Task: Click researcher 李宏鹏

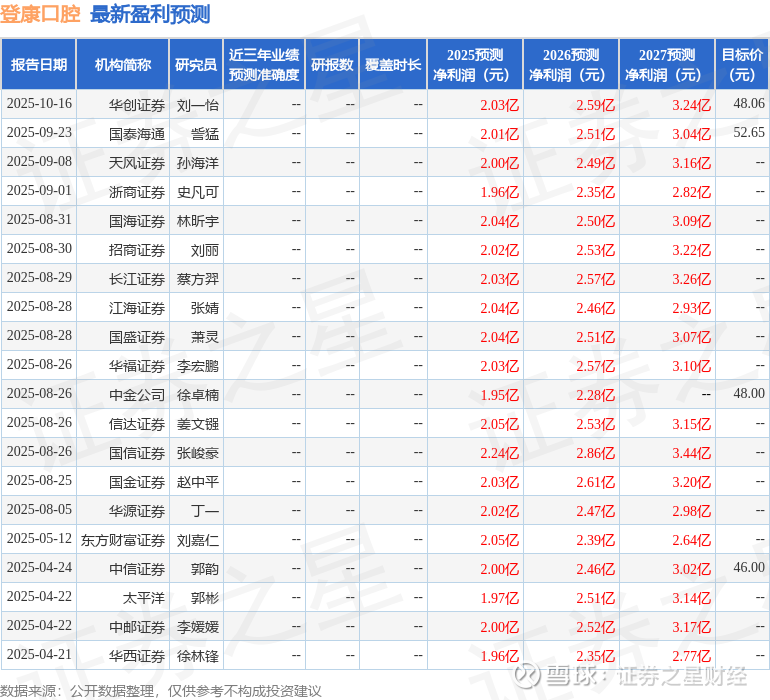Action: click(197, 366)
